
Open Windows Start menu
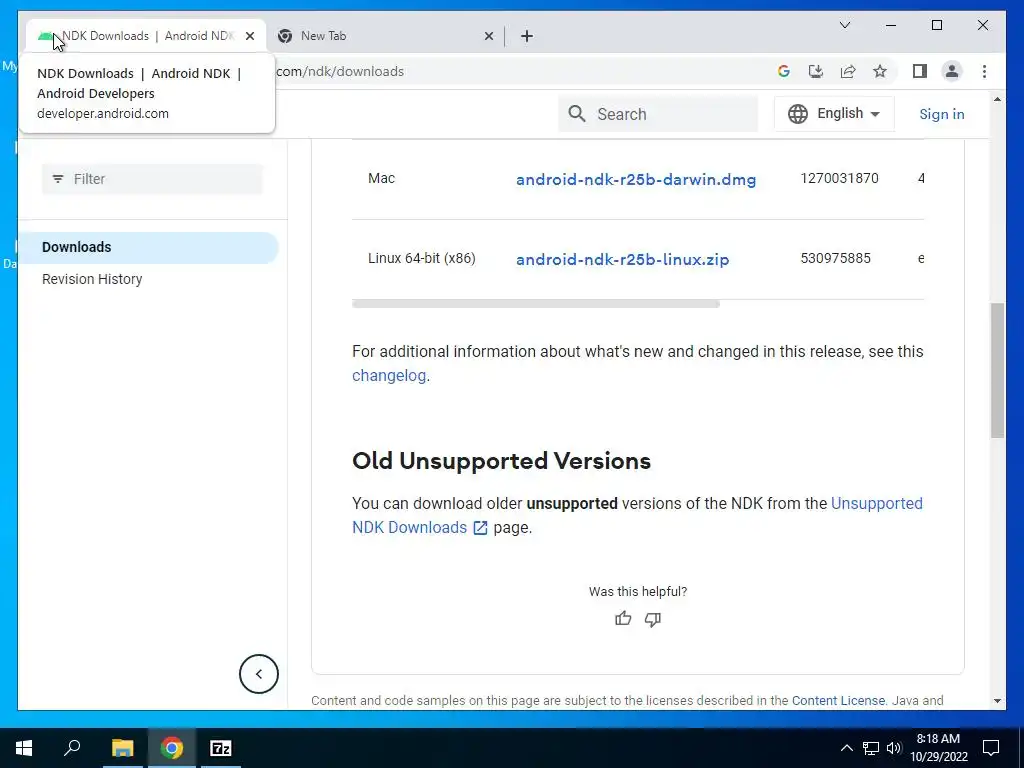coord(24,748)
